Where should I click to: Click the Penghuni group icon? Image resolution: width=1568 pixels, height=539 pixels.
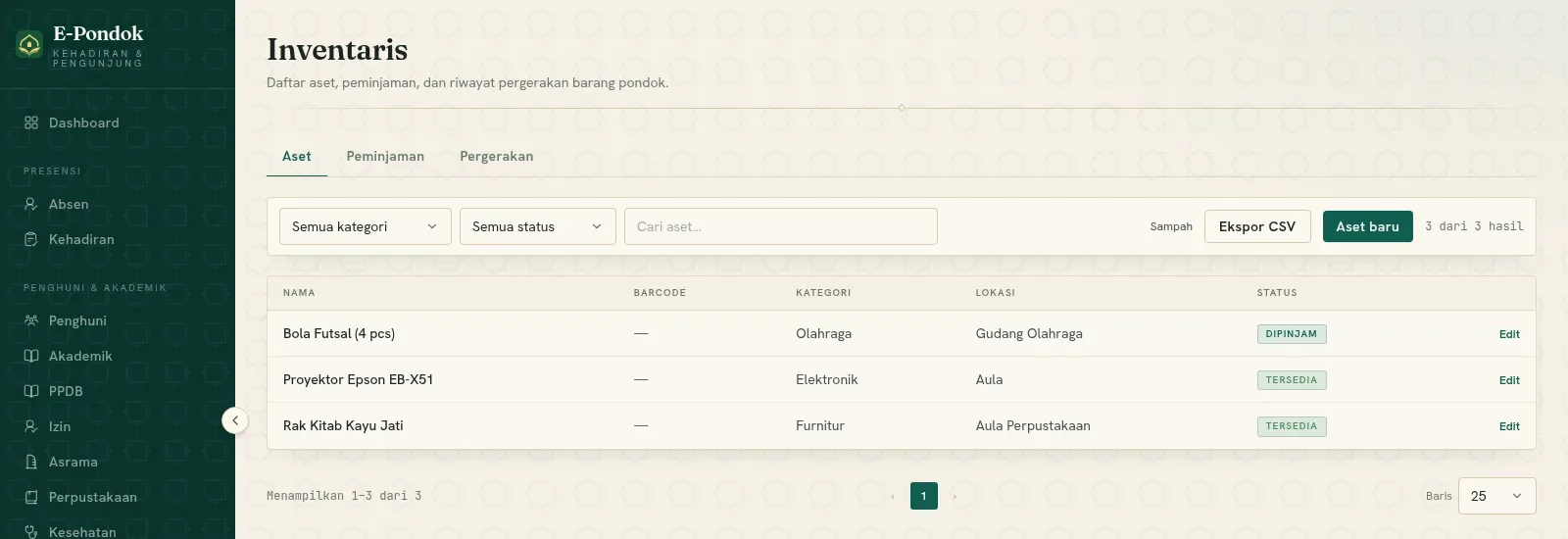pyautogui.click(x=31, y=320)
